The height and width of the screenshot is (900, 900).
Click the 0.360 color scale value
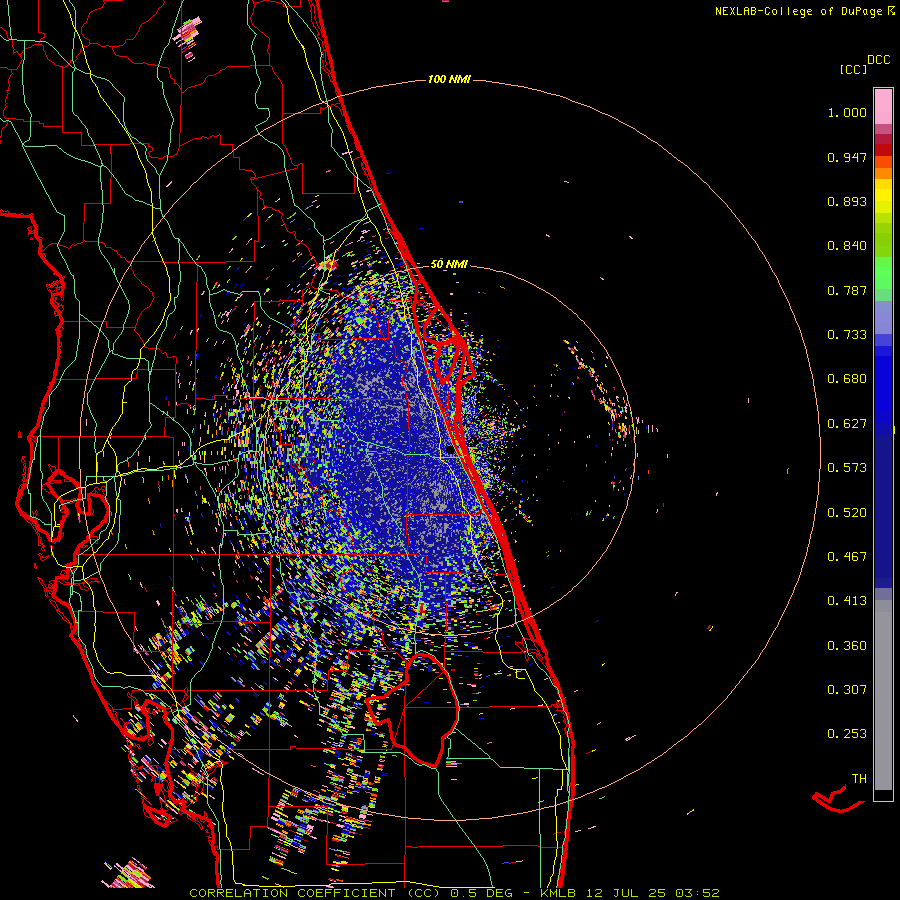pyautogui.click(x=847, y=646)
